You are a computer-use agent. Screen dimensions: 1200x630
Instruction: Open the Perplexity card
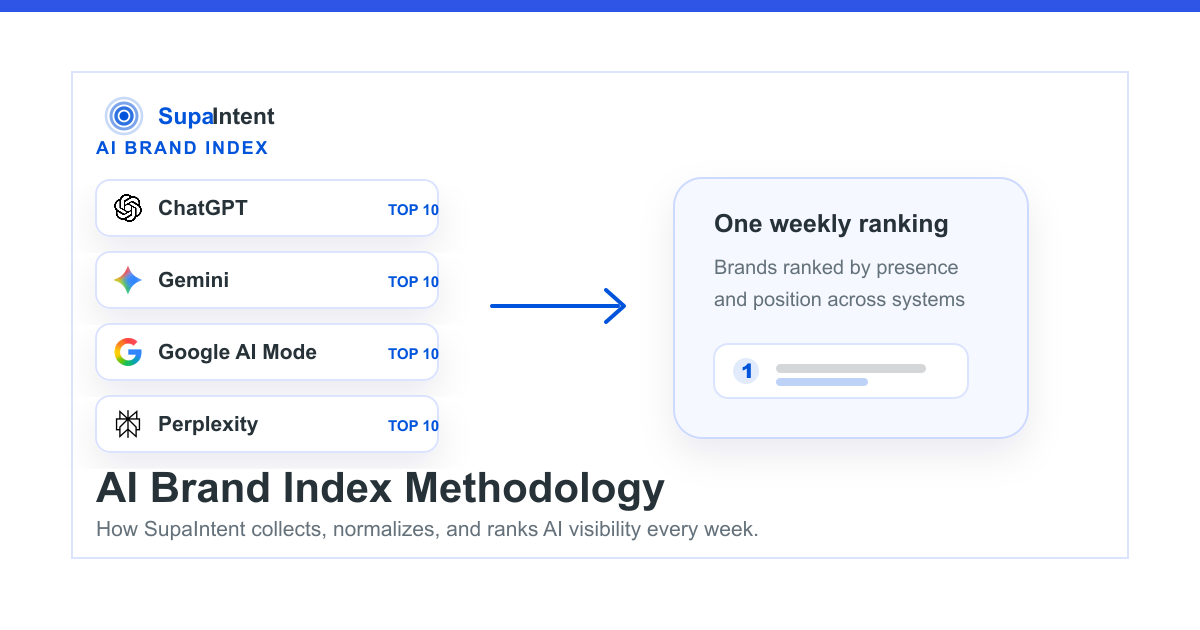(x=267, y=424)
